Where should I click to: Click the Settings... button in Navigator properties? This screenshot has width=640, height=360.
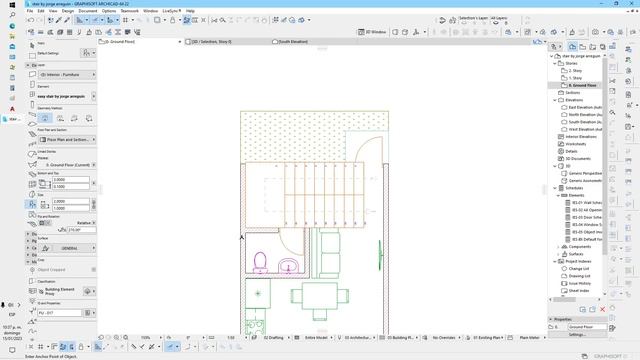[x=577, y=334]
